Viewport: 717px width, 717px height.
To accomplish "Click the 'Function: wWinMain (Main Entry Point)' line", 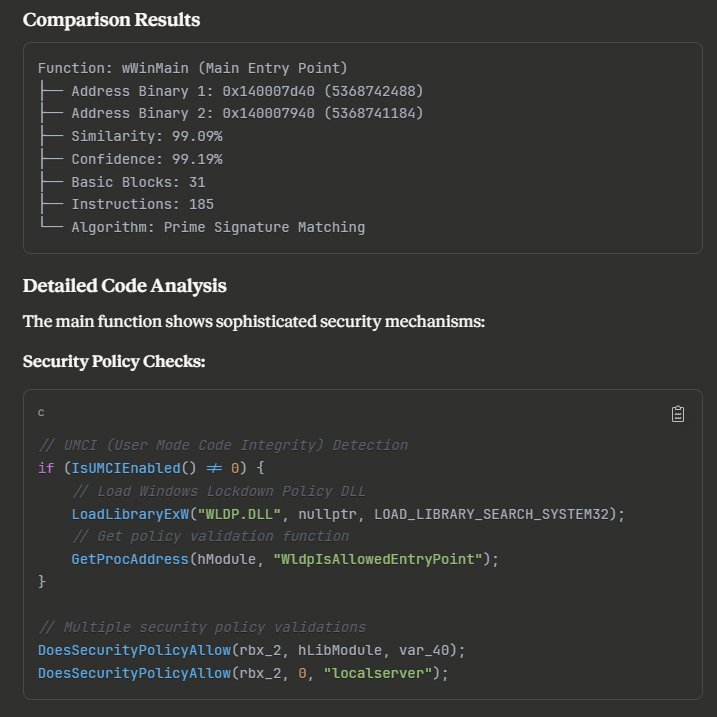I will tap(192, 68).
